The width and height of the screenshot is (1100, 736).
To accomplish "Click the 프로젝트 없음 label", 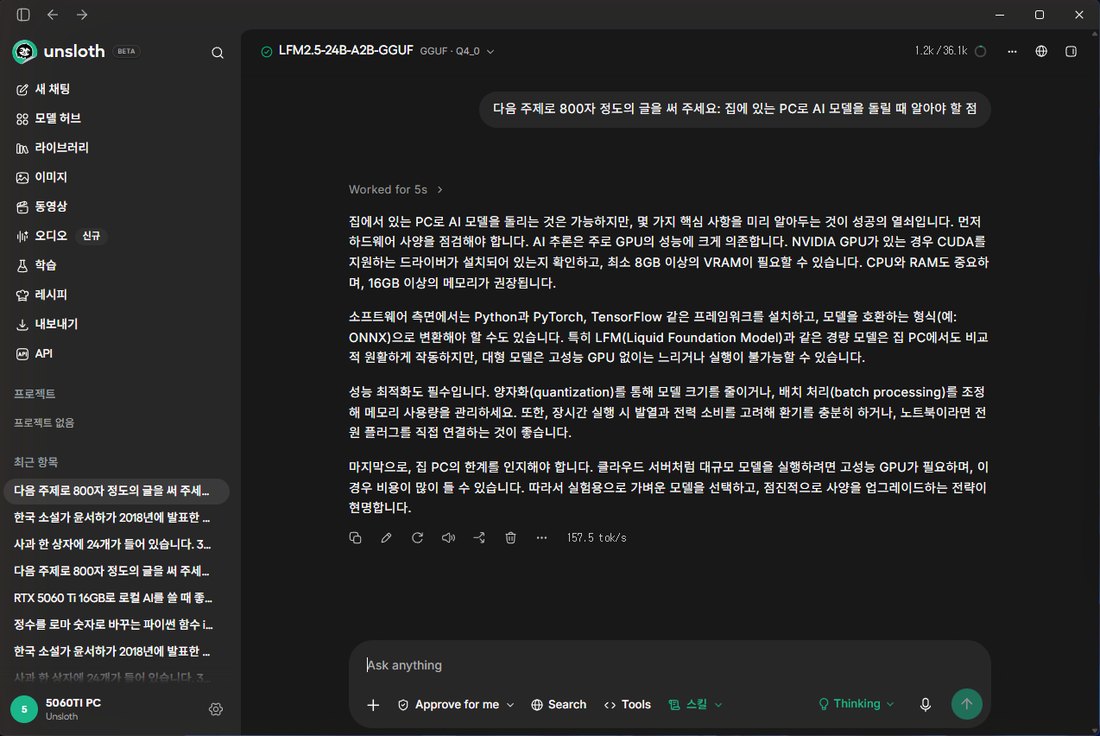I will point(44,422).
